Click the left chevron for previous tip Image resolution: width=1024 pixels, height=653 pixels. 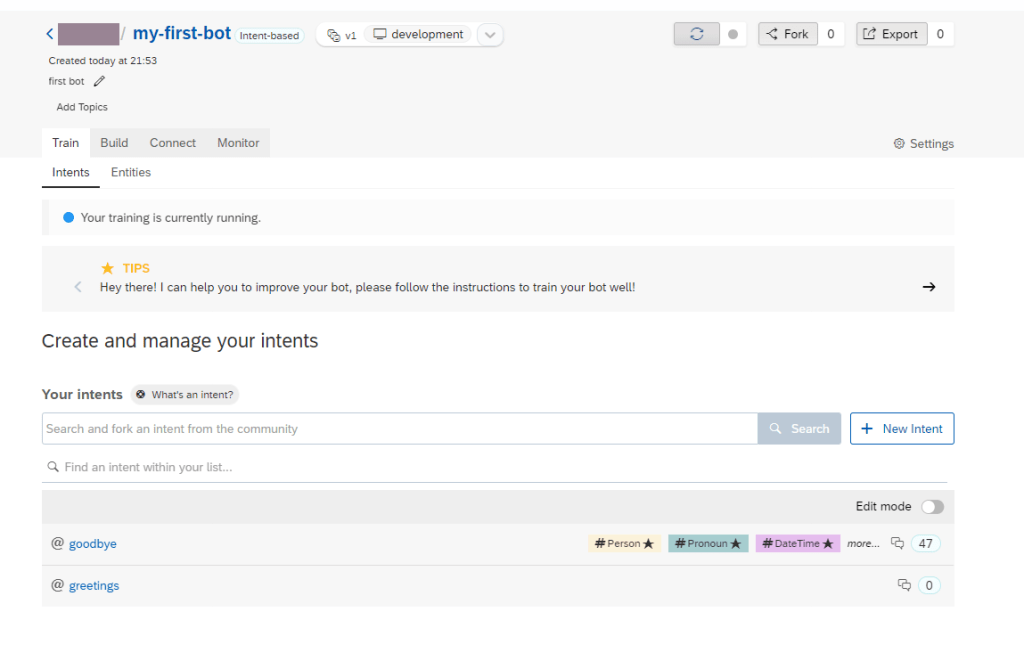click(78, 287)
